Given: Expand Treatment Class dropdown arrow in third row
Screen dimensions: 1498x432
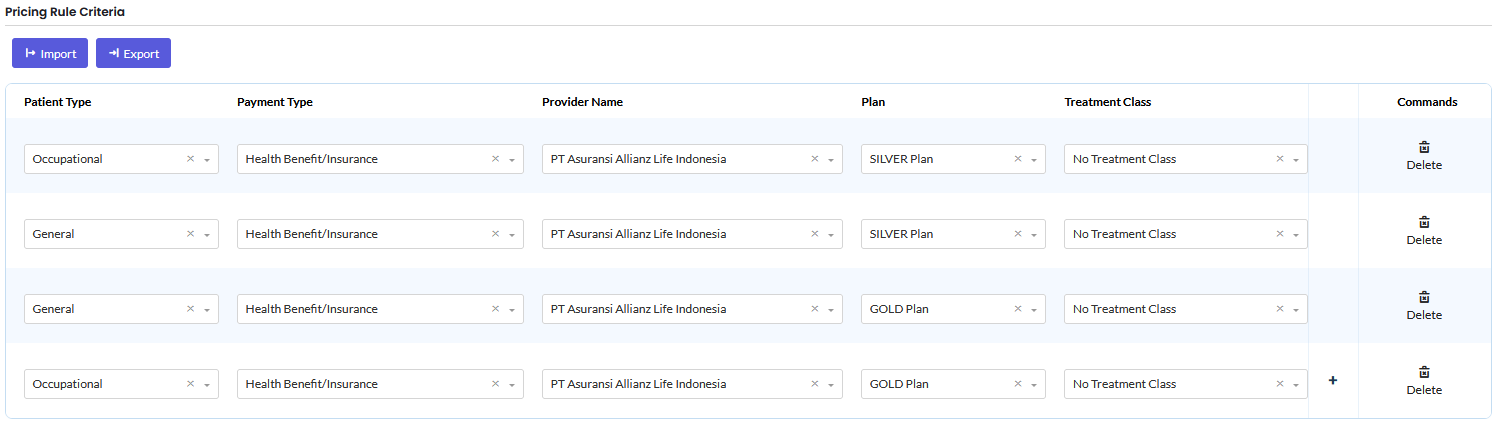Looking at the screenshot, I should pyautogui.click(x=1296, y=310).
